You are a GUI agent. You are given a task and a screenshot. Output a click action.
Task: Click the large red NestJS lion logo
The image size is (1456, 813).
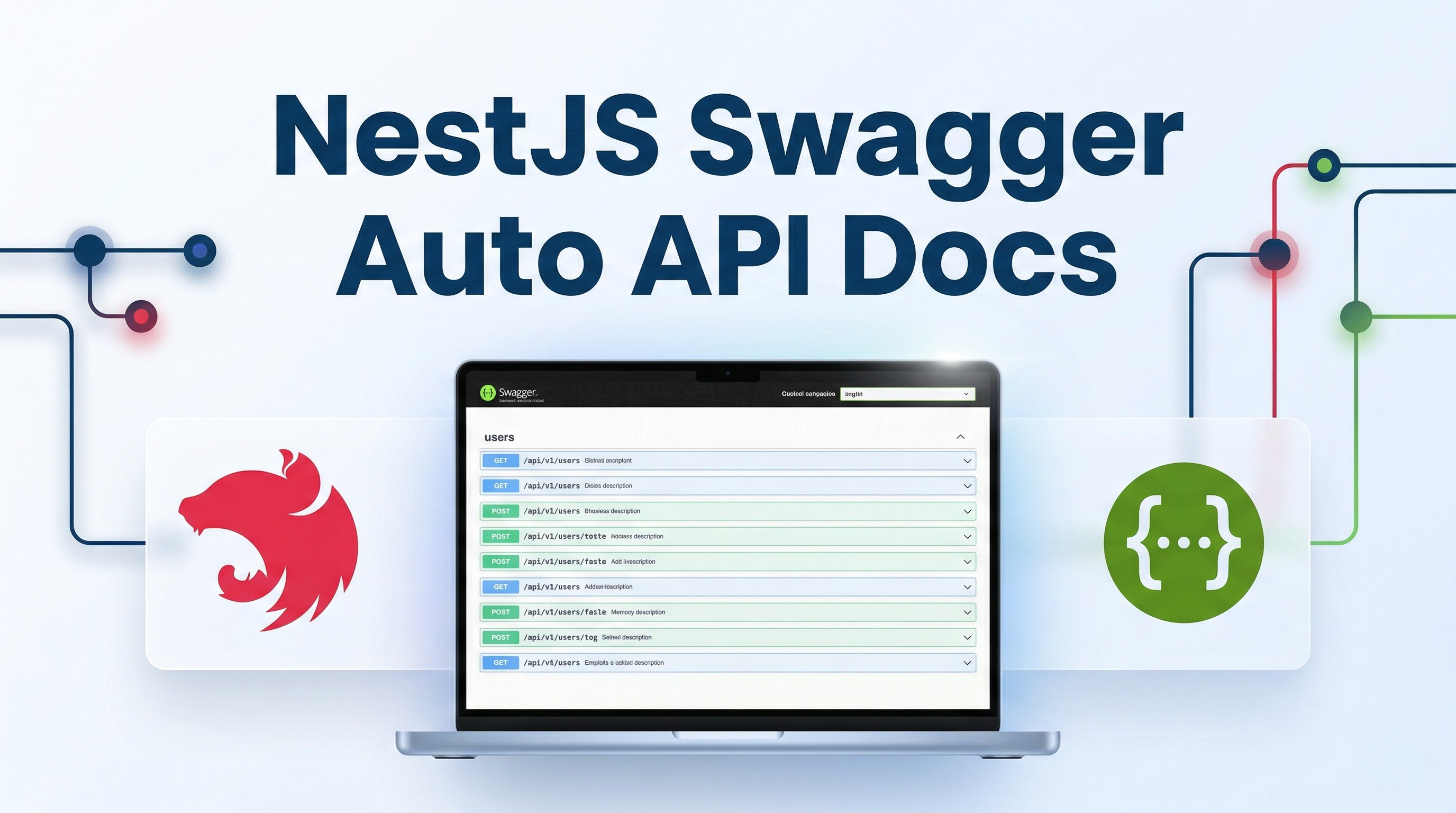[269, 540]
